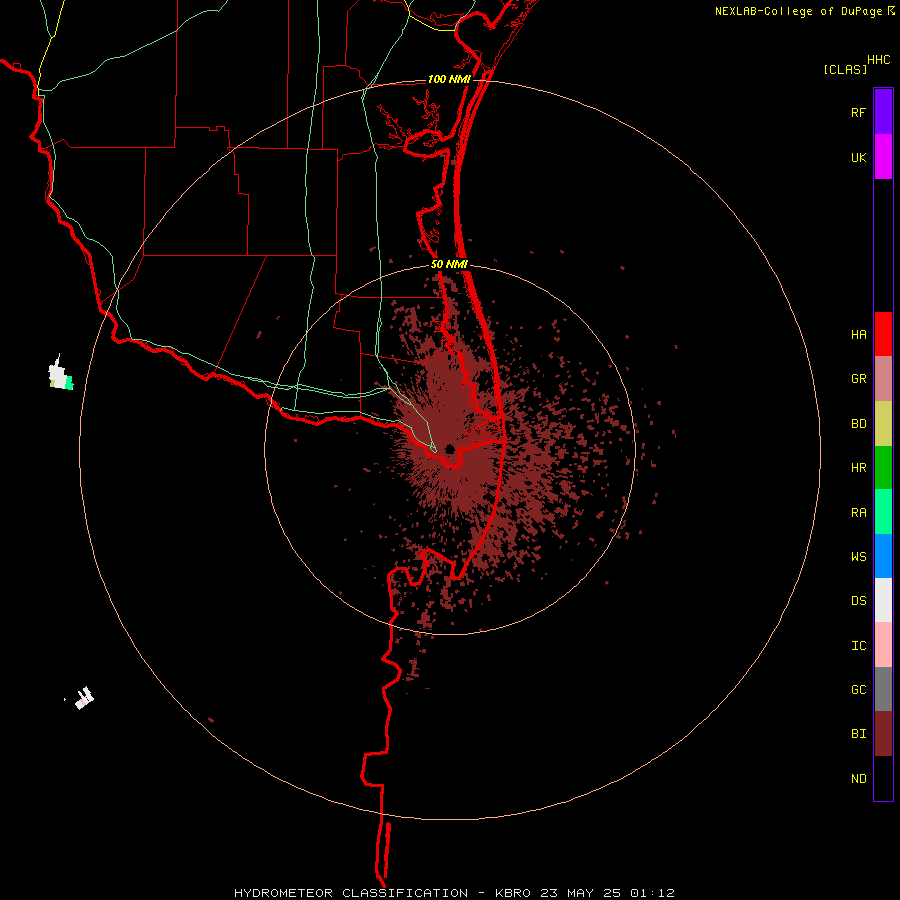Select the WS blue legend swatch
Viewport: 900px width, 900px height.
(x=883, y=556)
